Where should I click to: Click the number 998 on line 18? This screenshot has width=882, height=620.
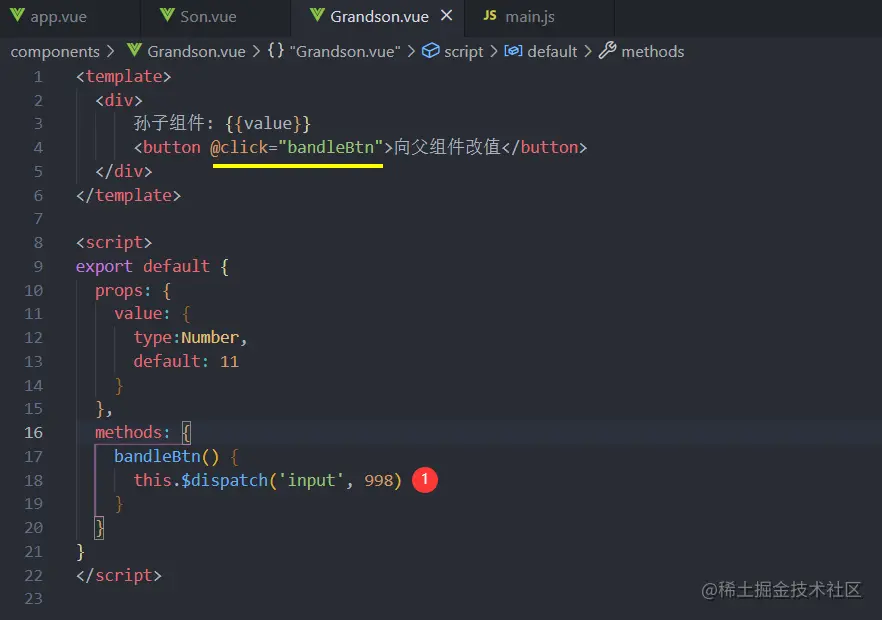[x=379, y=480]
